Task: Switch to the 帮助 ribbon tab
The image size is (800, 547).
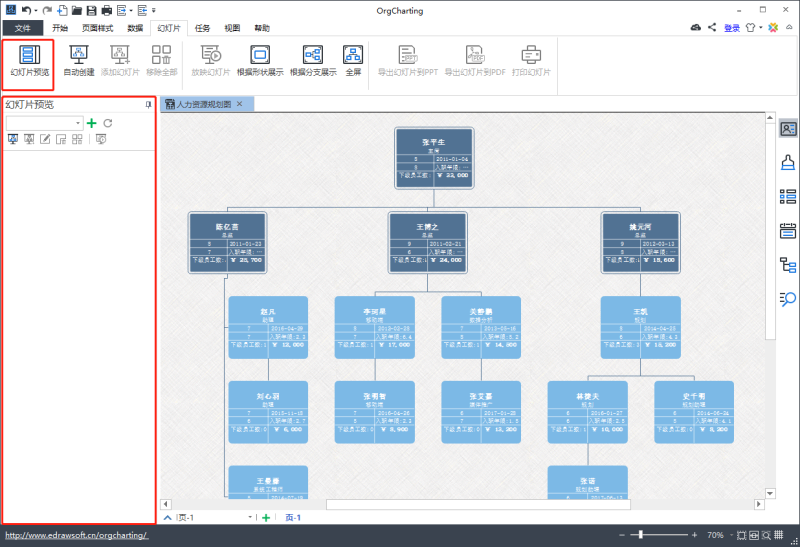Action: [x=262, y=28]
